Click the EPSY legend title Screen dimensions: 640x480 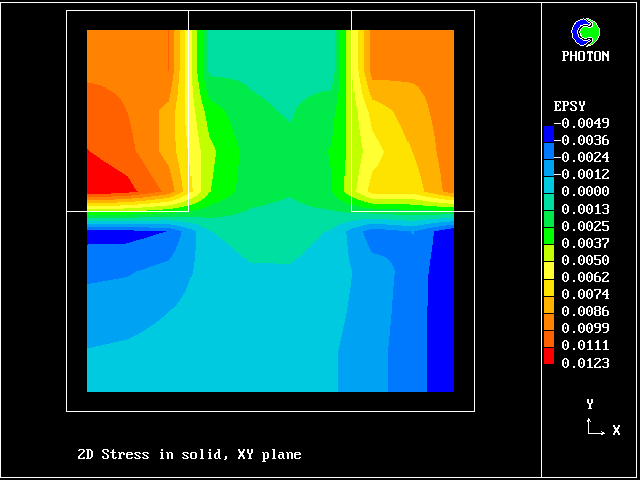click(x=569, y=106)
